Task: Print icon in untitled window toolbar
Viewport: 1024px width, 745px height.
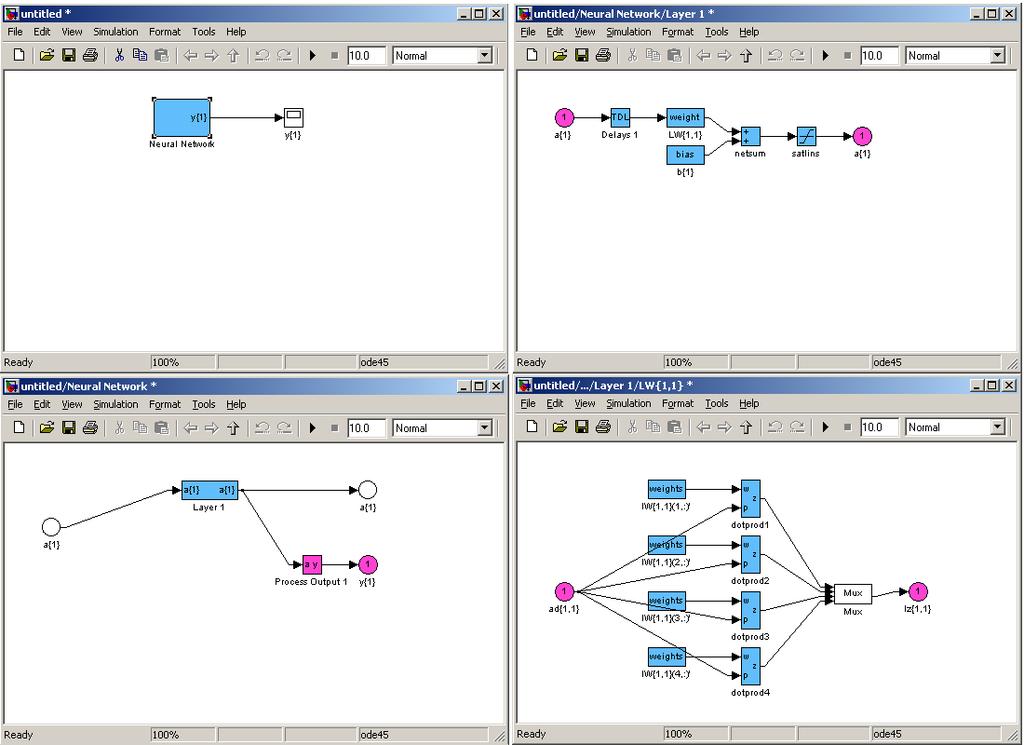Action: click(x=90, y=55)
